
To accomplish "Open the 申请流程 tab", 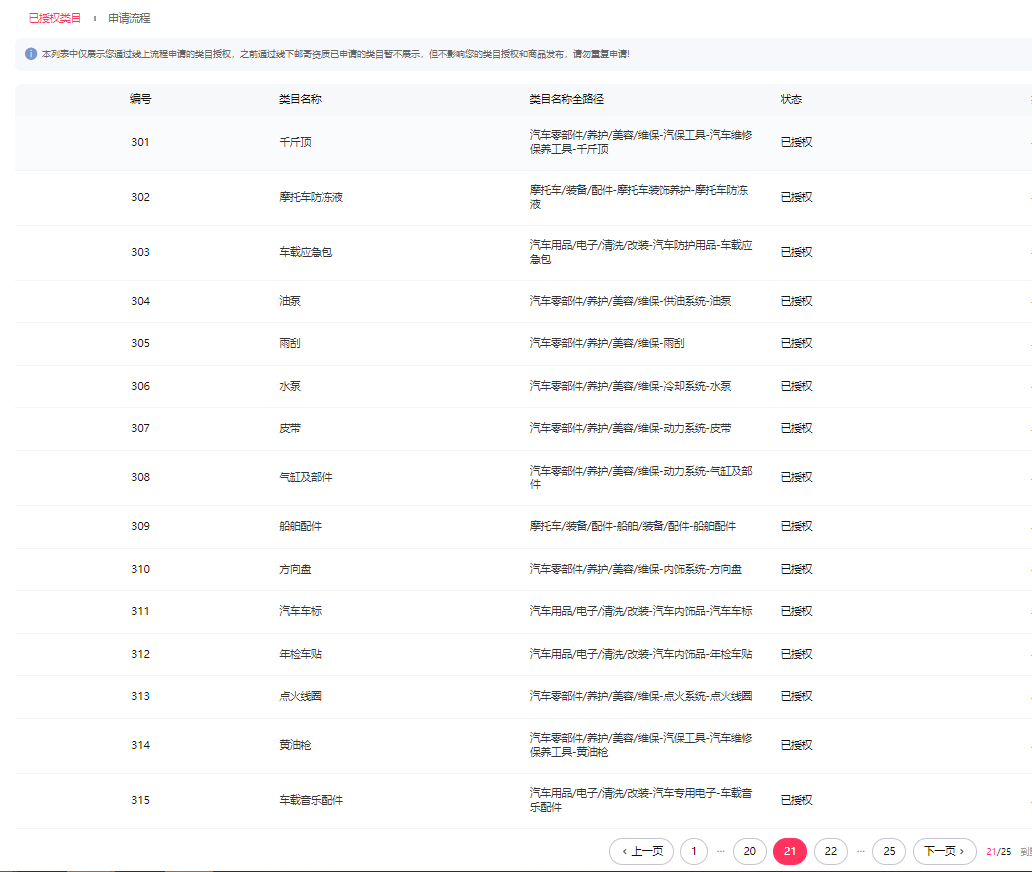I will click(129, 18).
